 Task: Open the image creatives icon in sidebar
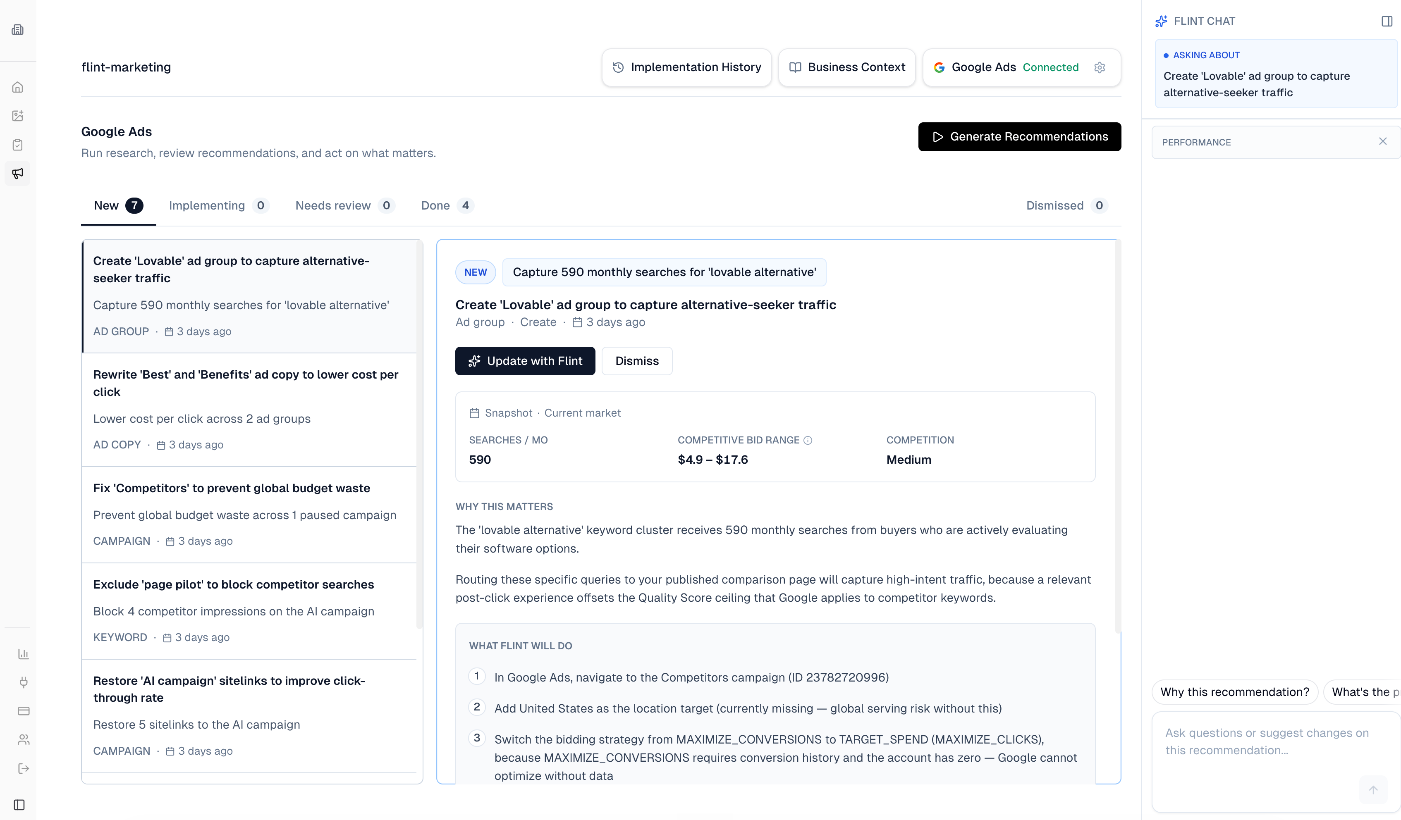pos(17,116)
